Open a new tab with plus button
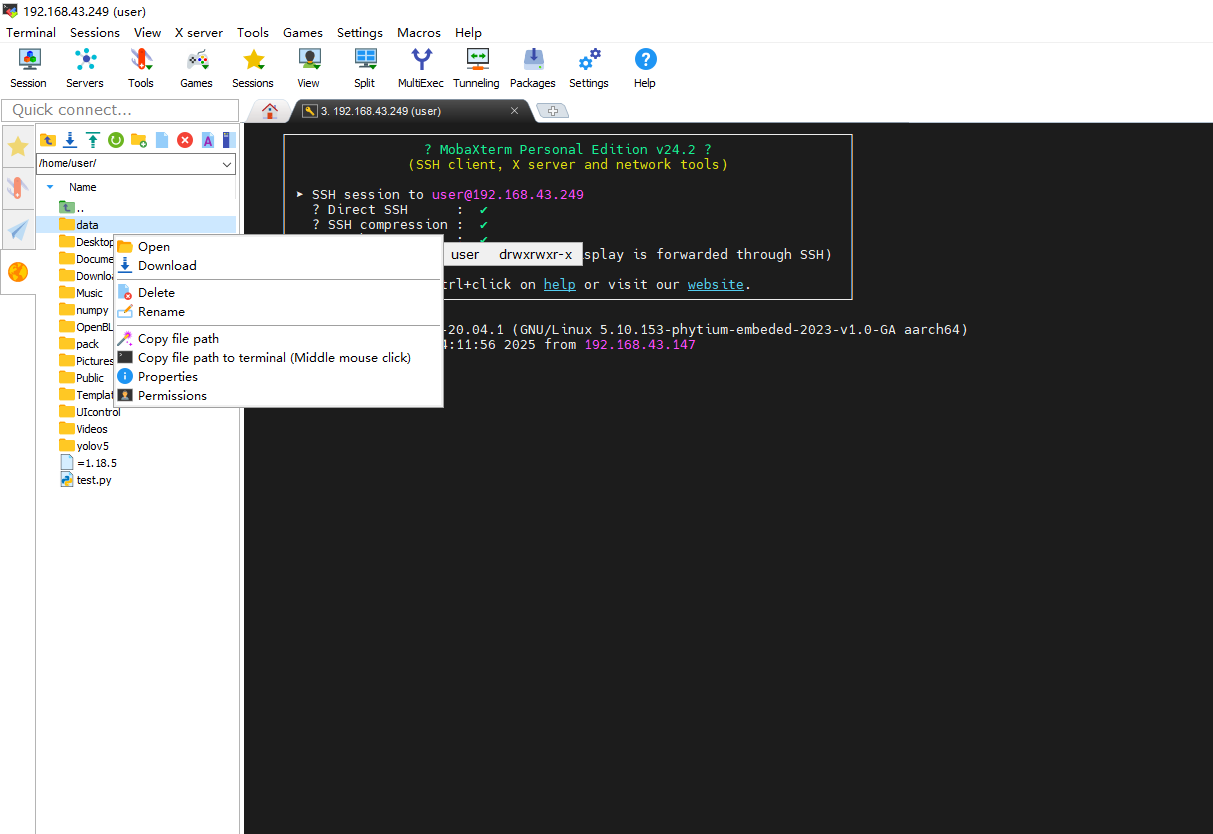This screenshot has width=1213, height=834. (553, 111)
